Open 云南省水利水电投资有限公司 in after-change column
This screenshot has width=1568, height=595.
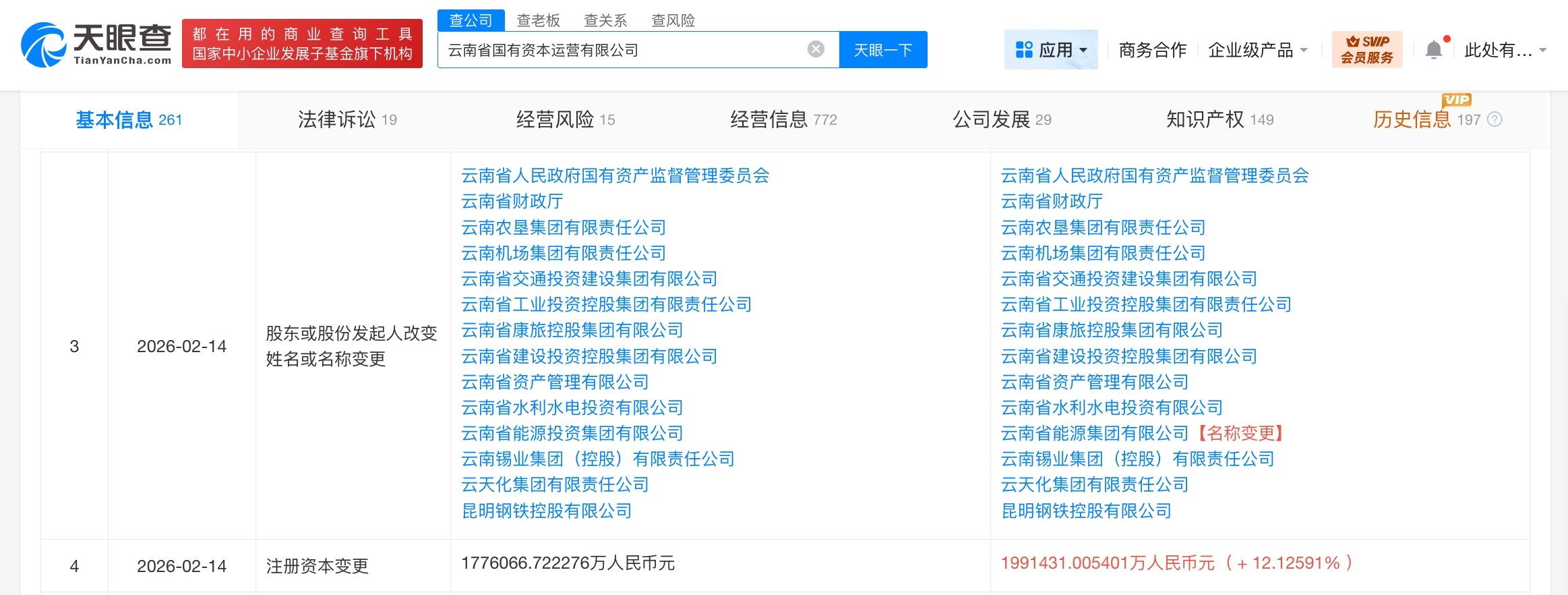(1112, 407)
